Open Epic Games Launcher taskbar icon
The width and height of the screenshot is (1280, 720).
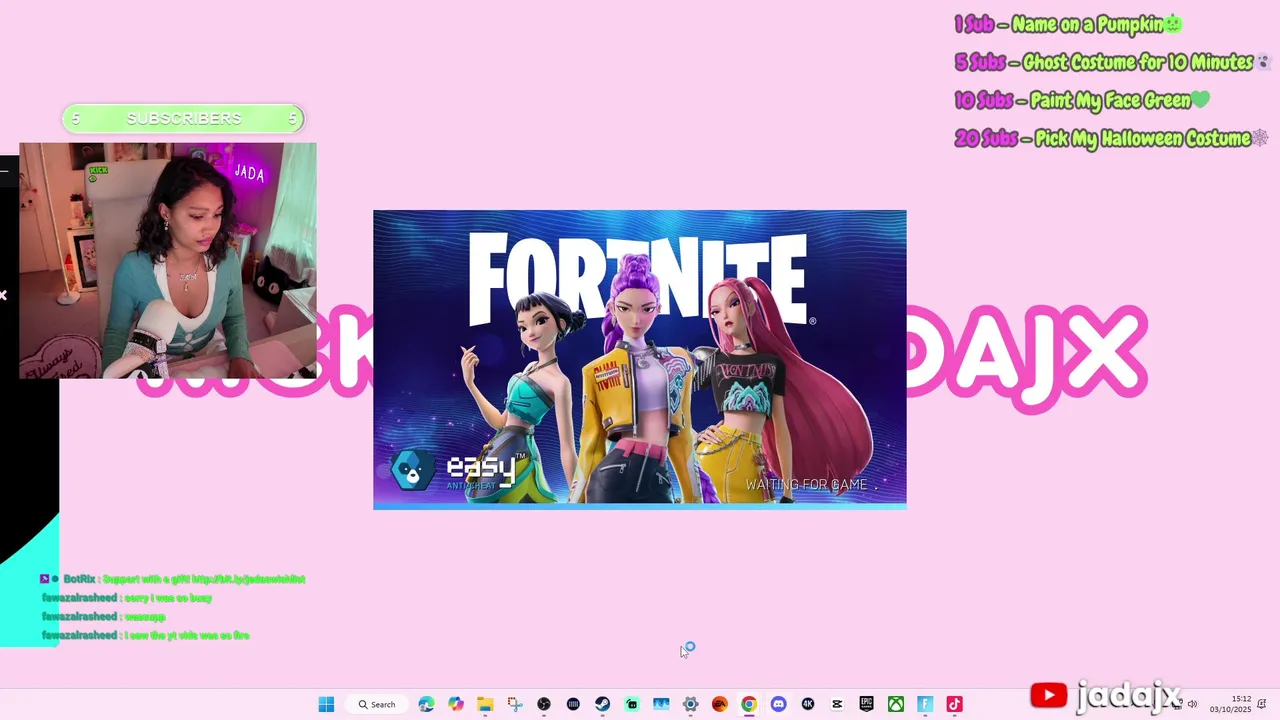(x=866, y=704)
